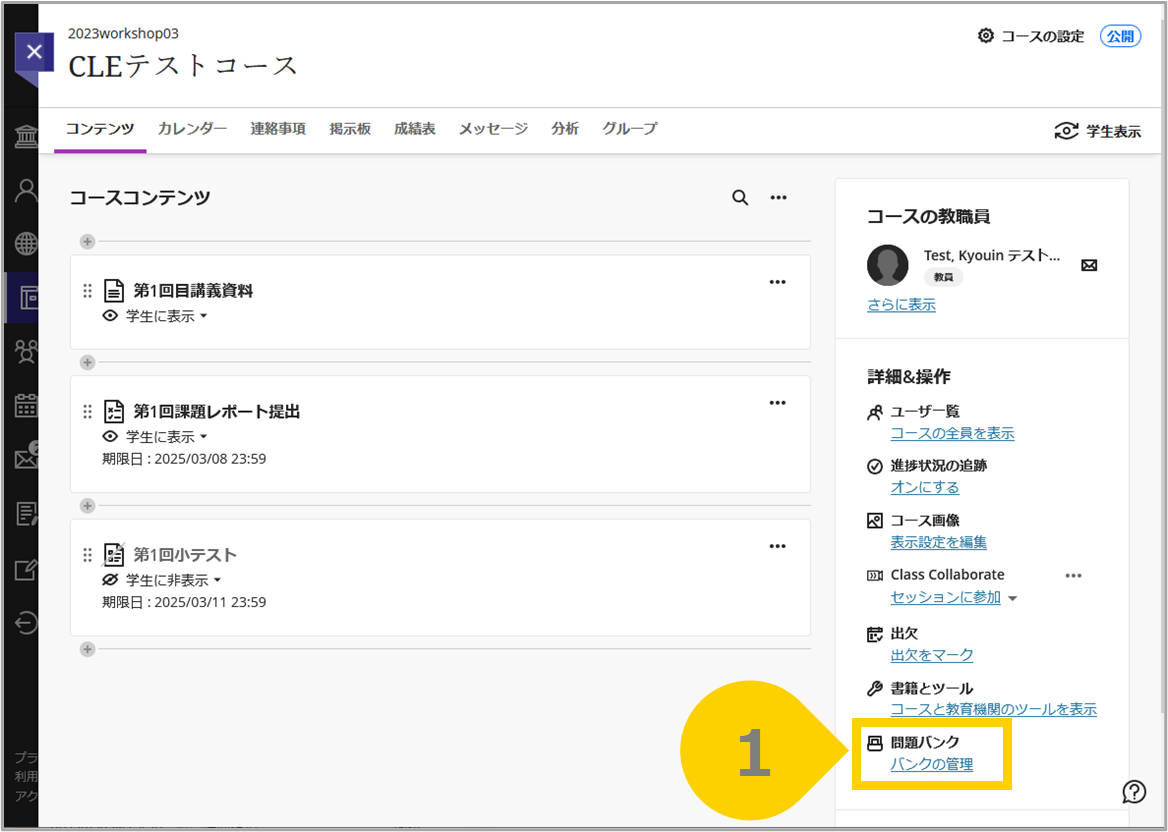Click the 期限日 2025/03/08 23:59 text
The height and width of the screenshot is (832, 1168).
tap(184, 459)
